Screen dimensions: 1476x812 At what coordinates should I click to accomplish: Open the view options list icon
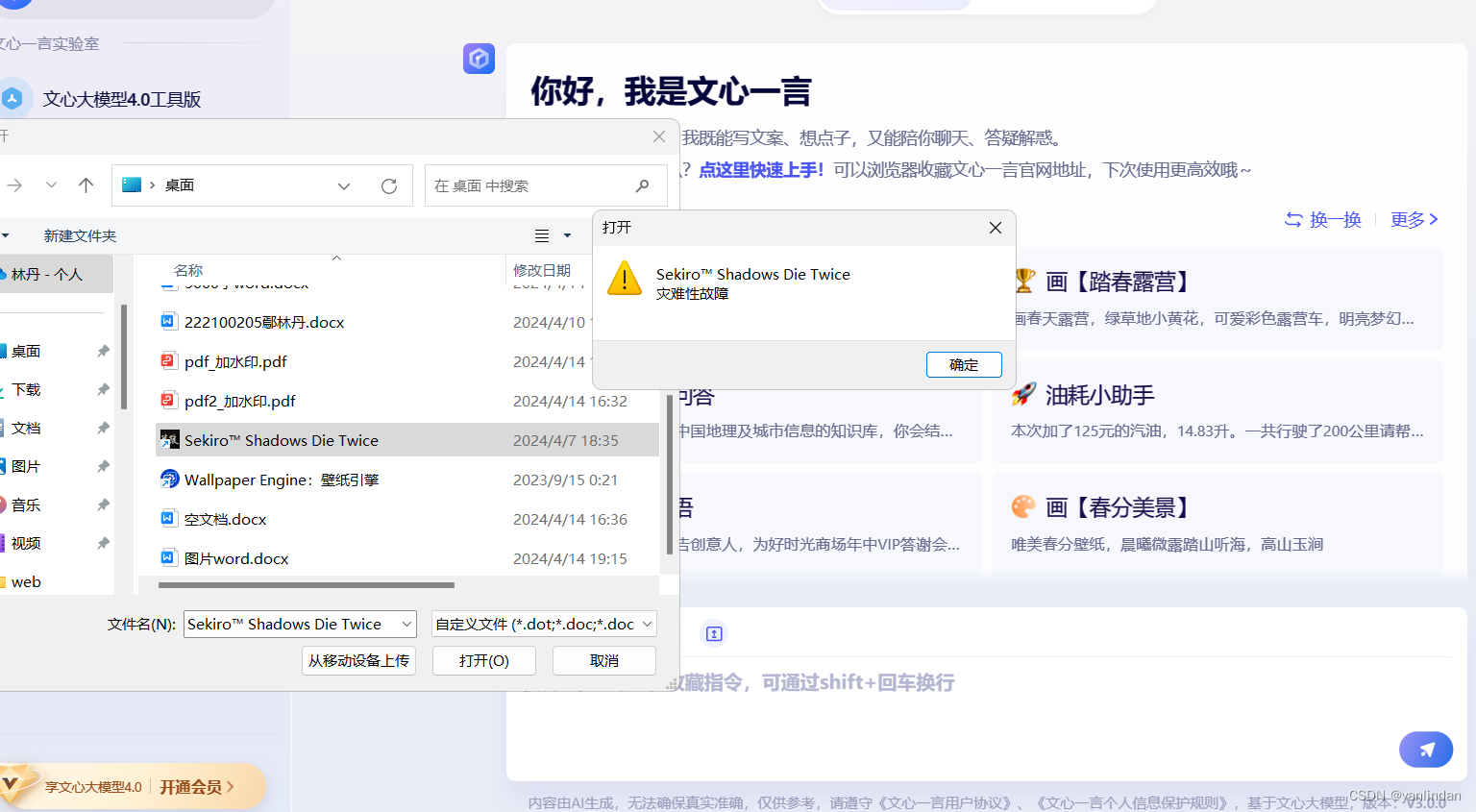pos(542,235)
